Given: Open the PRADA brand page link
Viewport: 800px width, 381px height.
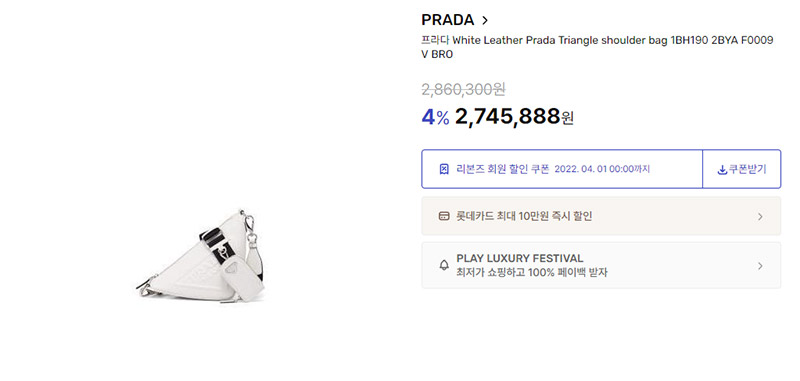Looking at the screenshot, I should [x=447, y=20].
